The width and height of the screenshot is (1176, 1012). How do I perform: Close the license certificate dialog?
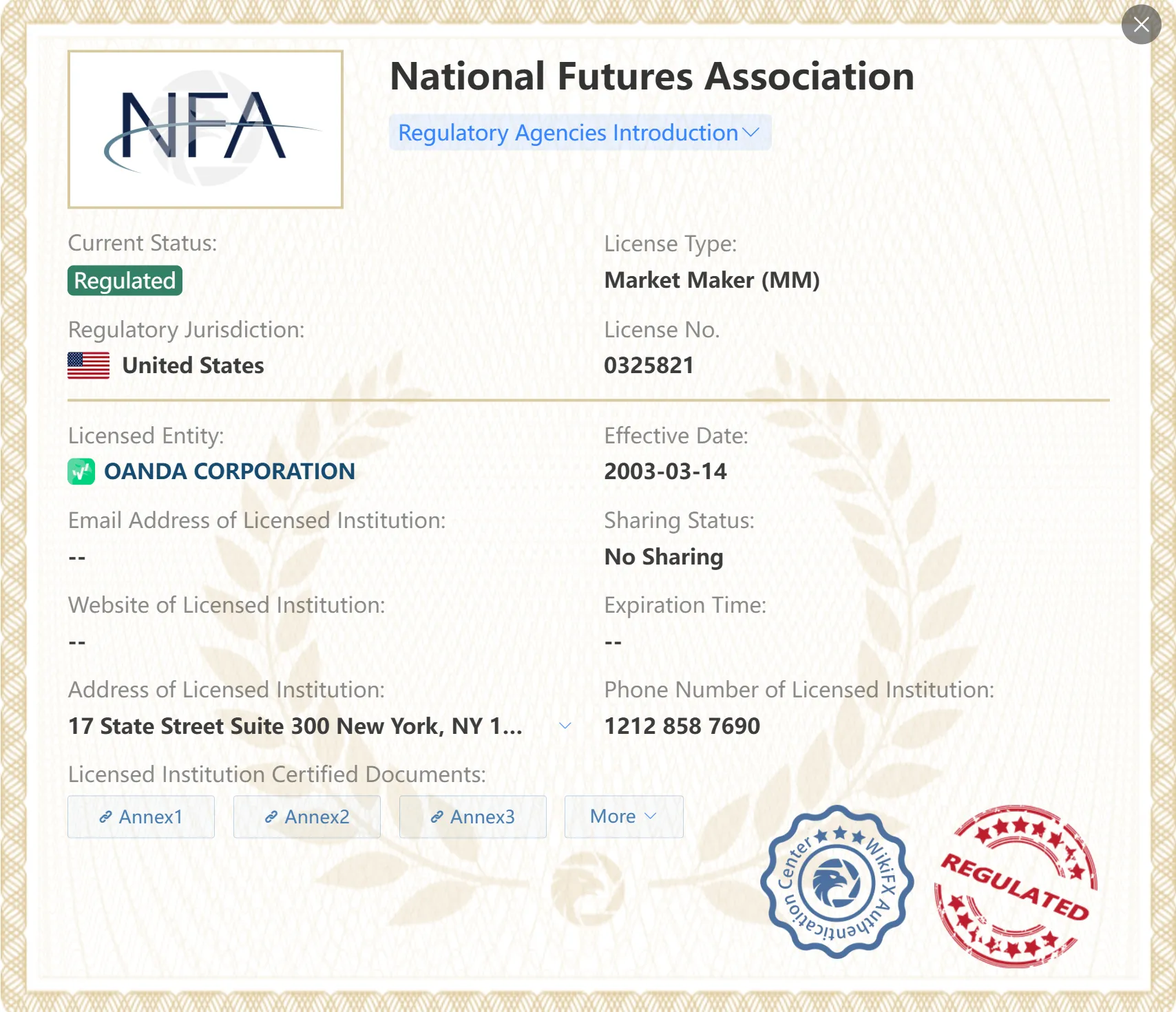[x=1141, y=25]
